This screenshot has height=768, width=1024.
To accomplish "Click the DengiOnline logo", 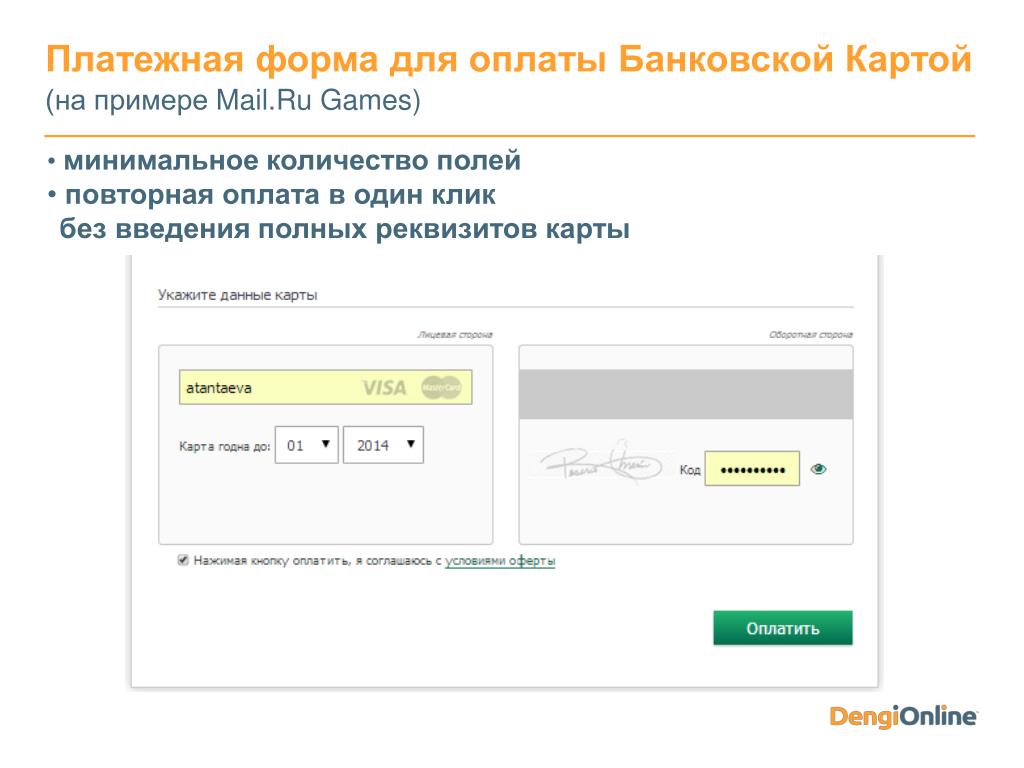I will (x=903, y=716).
